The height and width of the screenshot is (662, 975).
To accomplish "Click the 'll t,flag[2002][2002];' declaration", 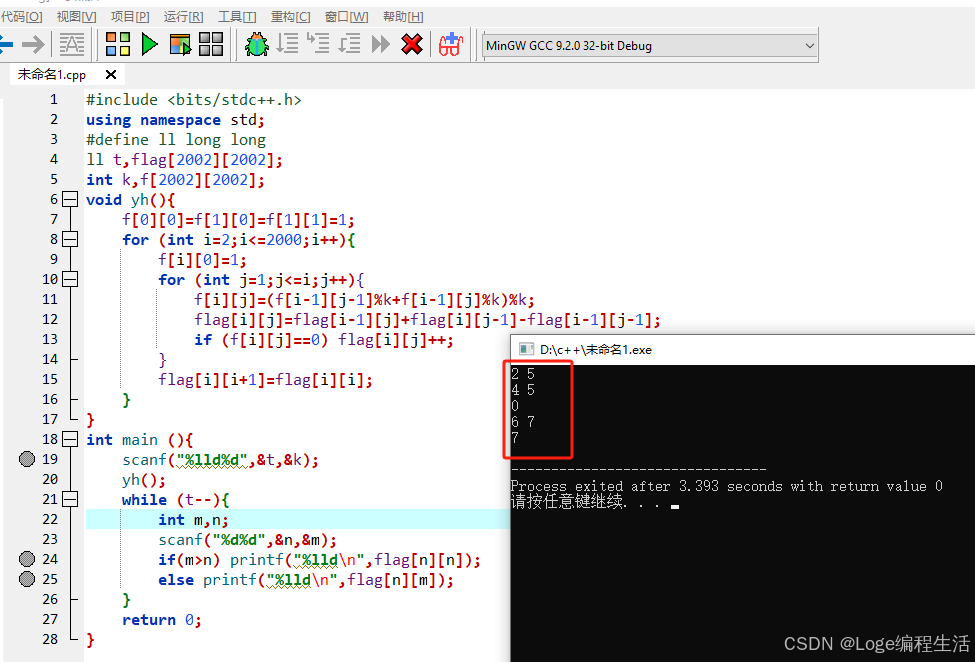I will pos(184,160).
